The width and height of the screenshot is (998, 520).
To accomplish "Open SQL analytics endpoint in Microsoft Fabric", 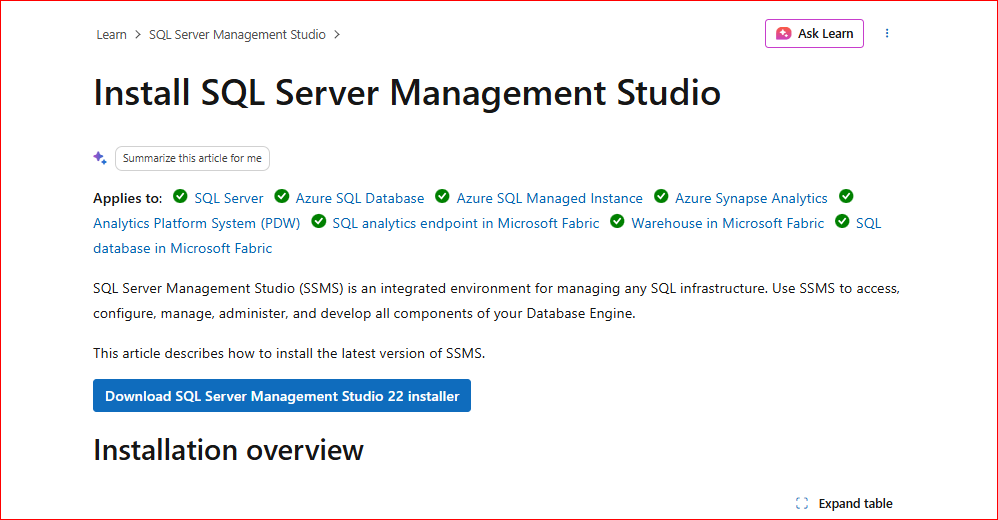I will [x=466, y=223].
